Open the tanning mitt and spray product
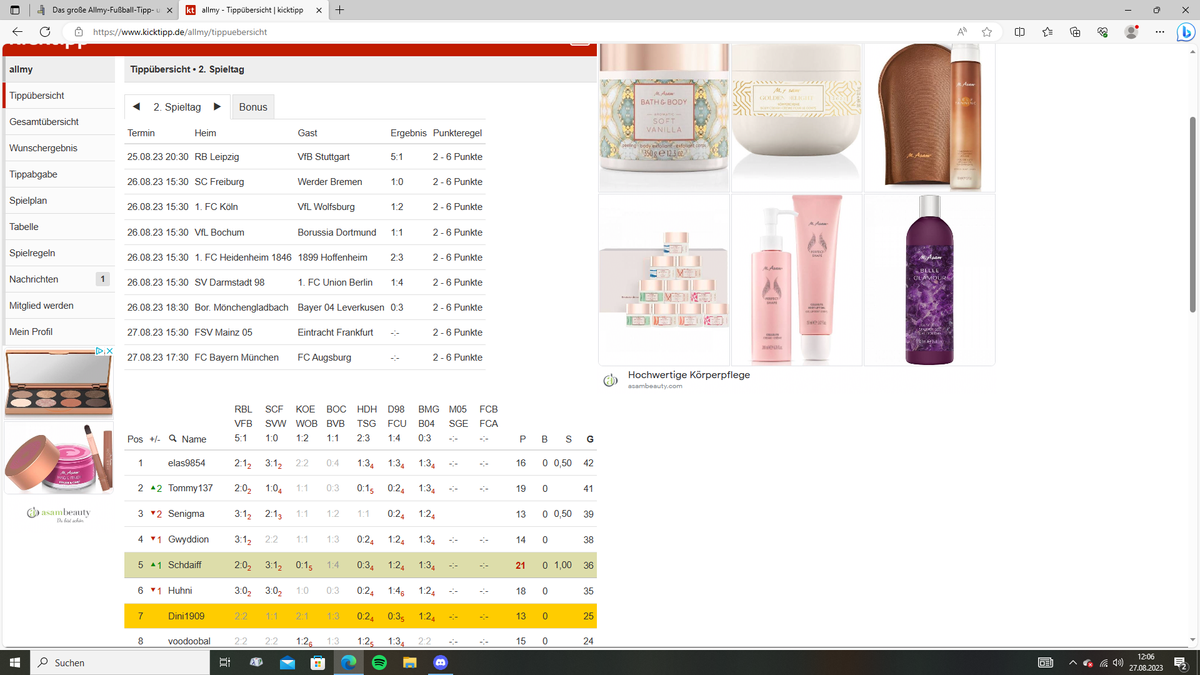The image size is (1200, 675). click(x=930, y=118)
